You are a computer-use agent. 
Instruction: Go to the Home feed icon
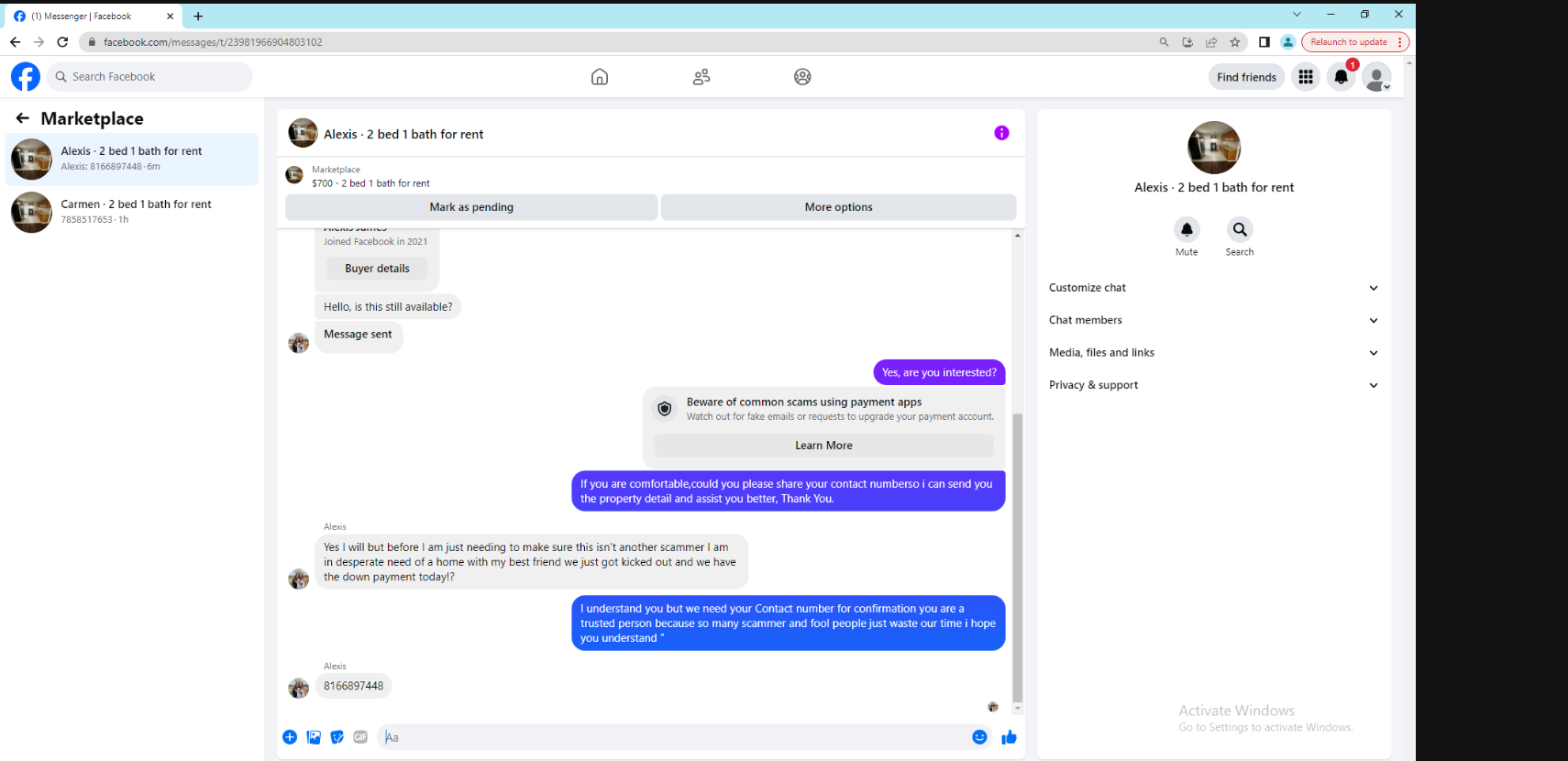(600, 77)
